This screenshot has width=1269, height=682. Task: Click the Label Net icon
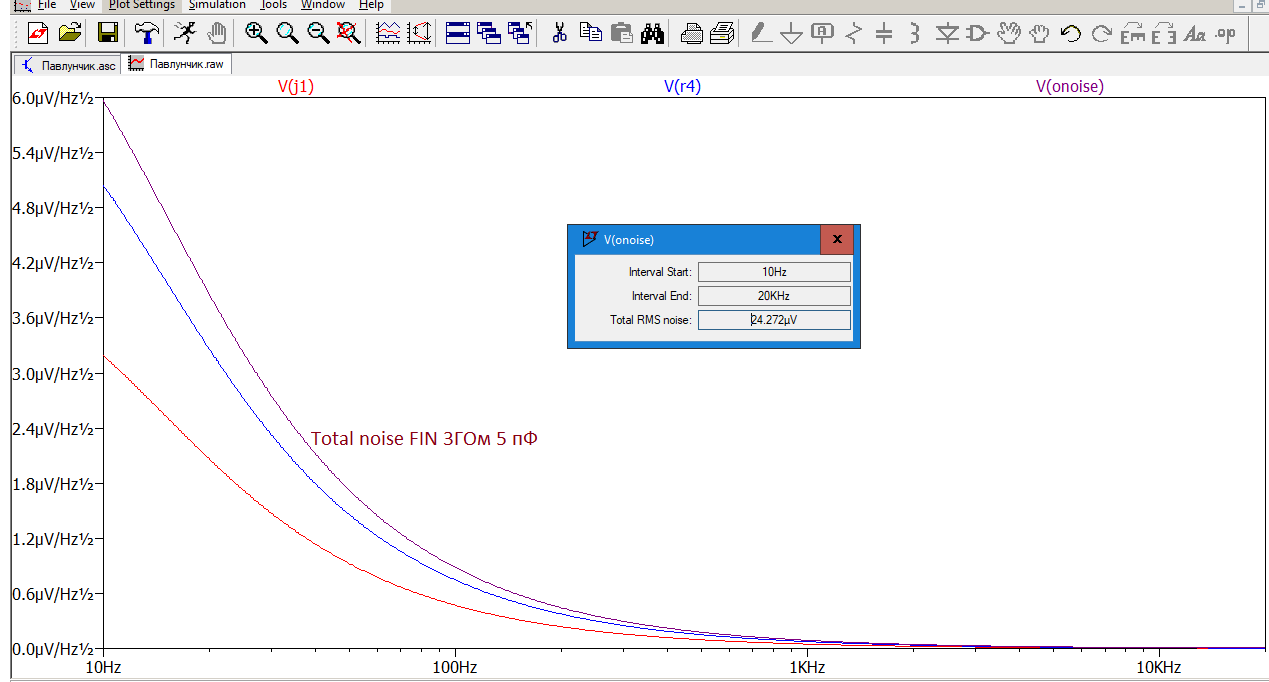(x=822, y=33)
